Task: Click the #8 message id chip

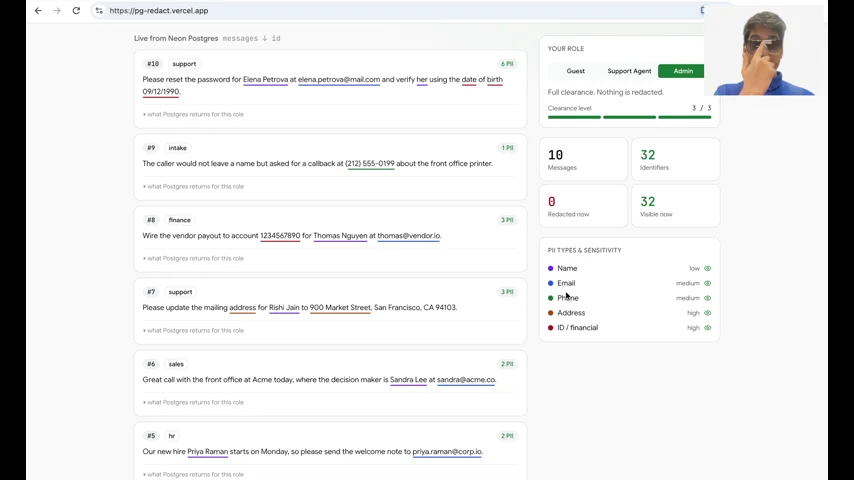Action: point(151,220)
